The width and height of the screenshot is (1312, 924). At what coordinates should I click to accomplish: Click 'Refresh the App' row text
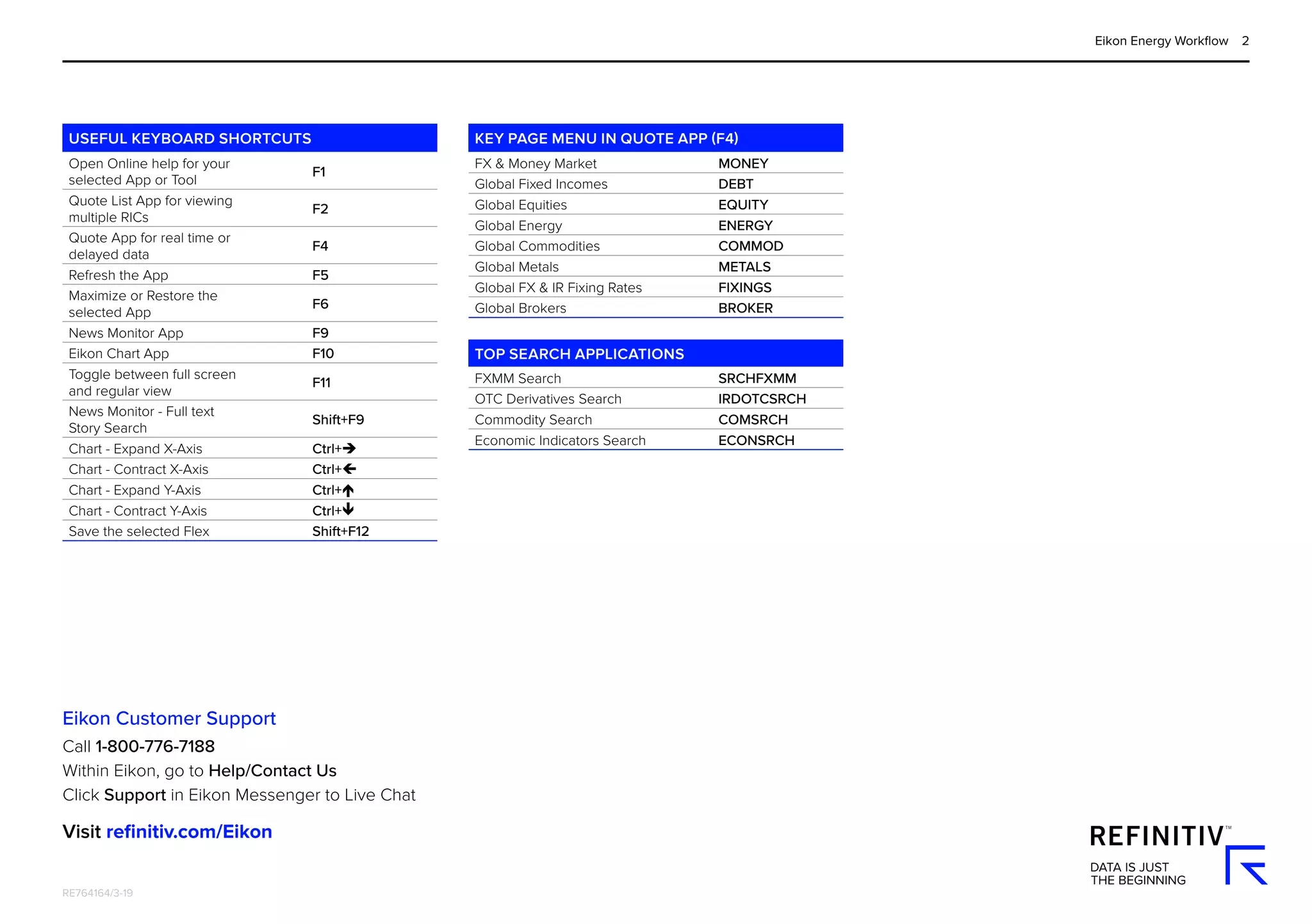tap(119, 275)
